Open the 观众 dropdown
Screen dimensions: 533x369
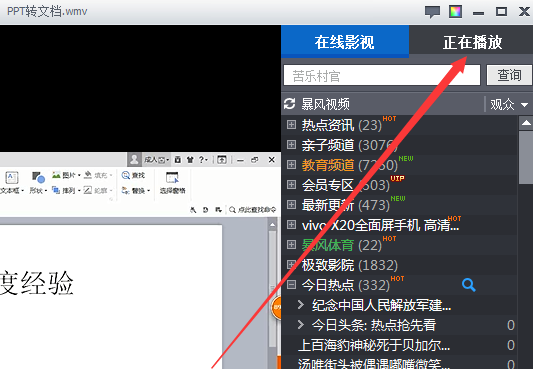tap(509, 105)
